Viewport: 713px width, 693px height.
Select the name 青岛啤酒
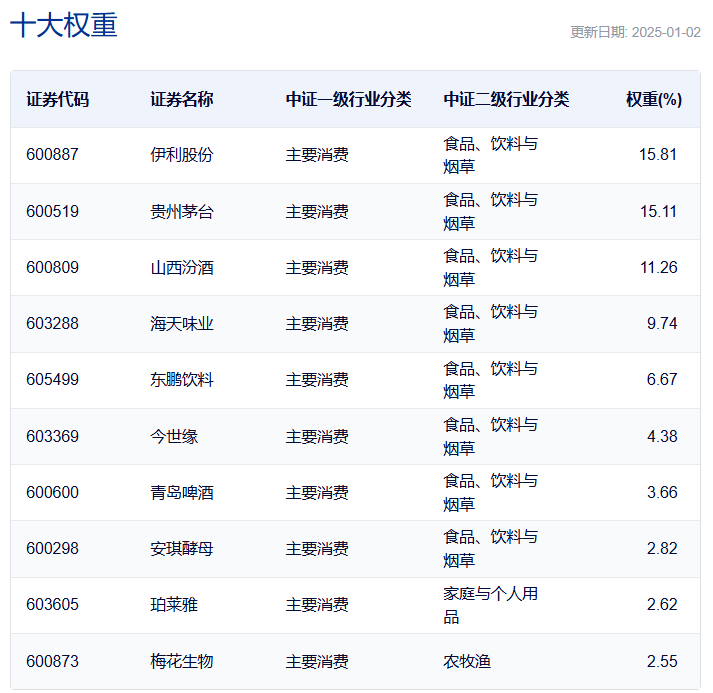coord(182,492)
